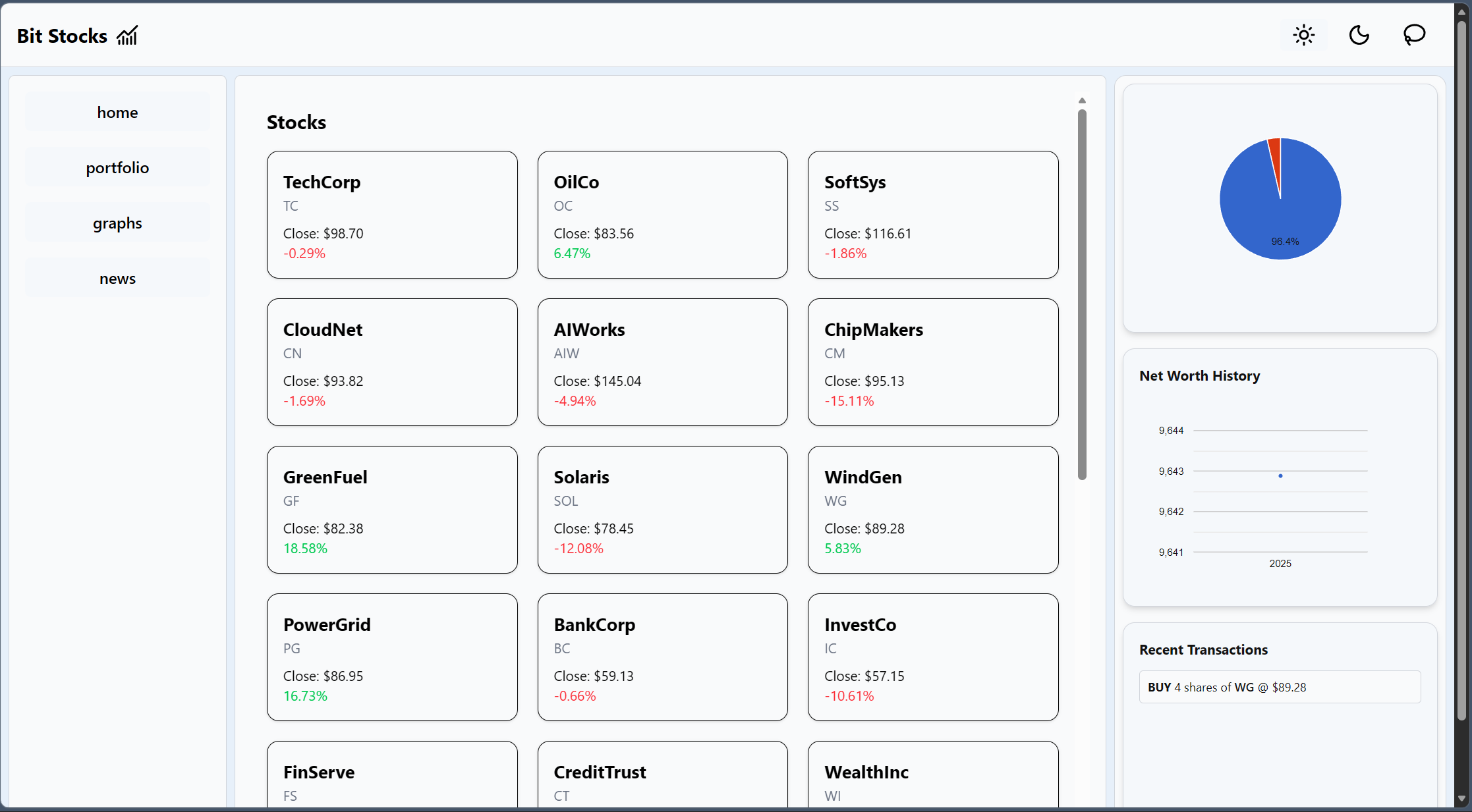
Task: Click the stocks panel scroll-up arrow
Action: 1082,101
